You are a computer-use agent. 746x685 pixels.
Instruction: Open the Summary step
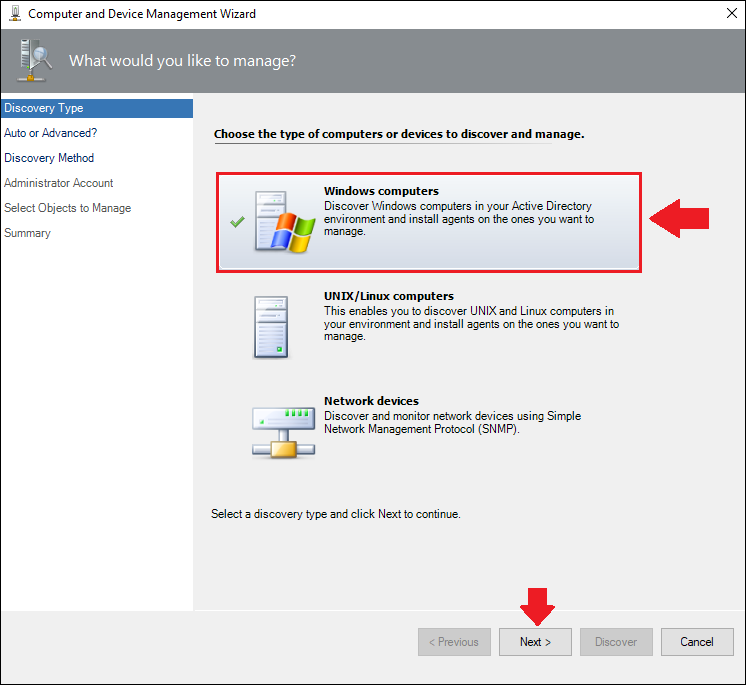27,233
